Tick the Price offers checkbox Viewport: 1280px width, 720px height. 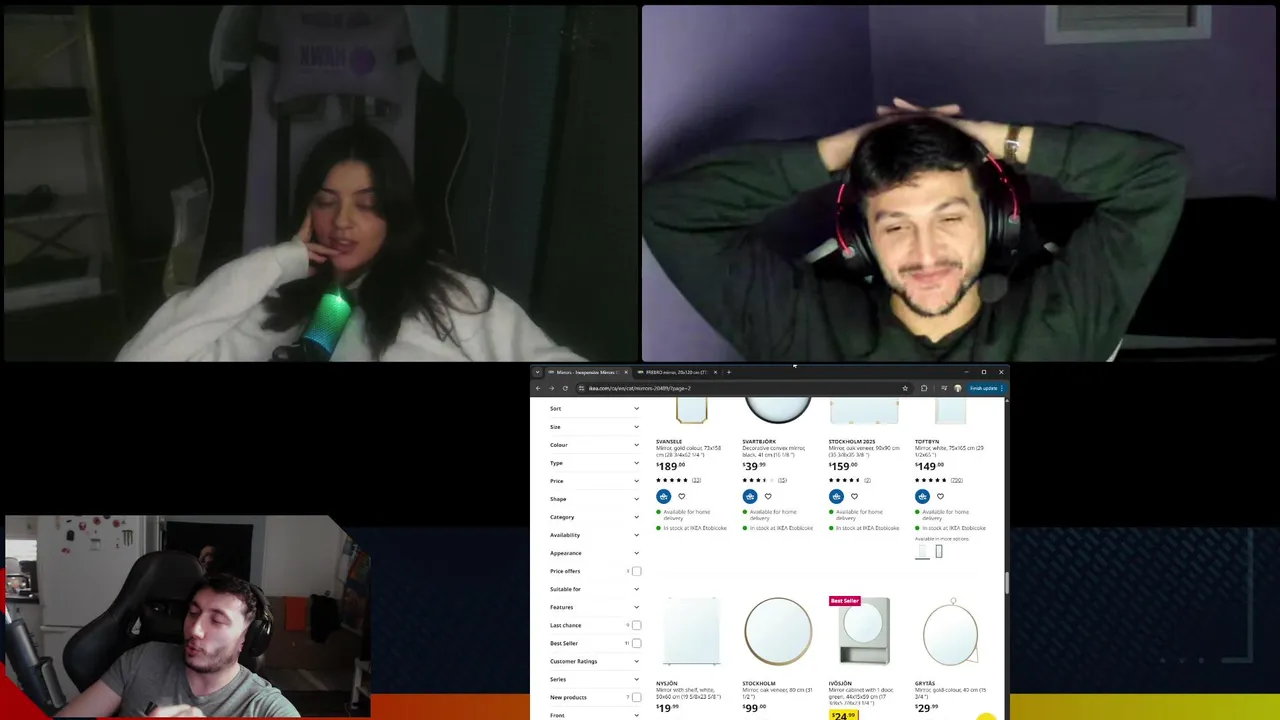point(636,571)
